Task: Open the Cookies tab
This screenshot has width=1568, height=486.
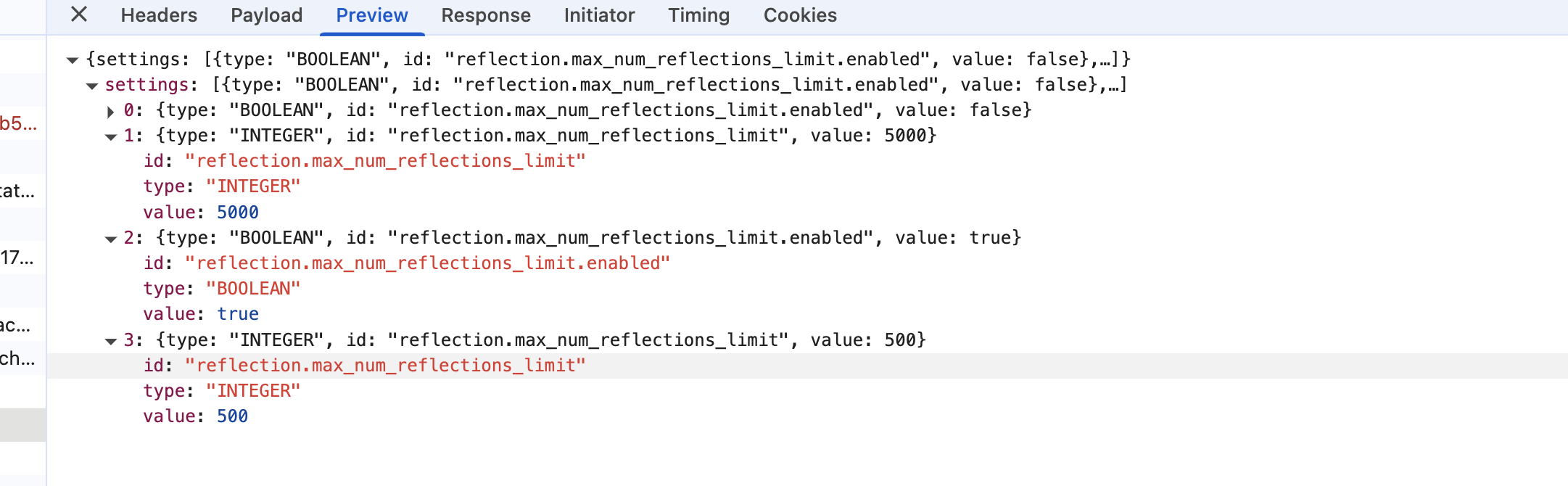Action: coord(800,15)
